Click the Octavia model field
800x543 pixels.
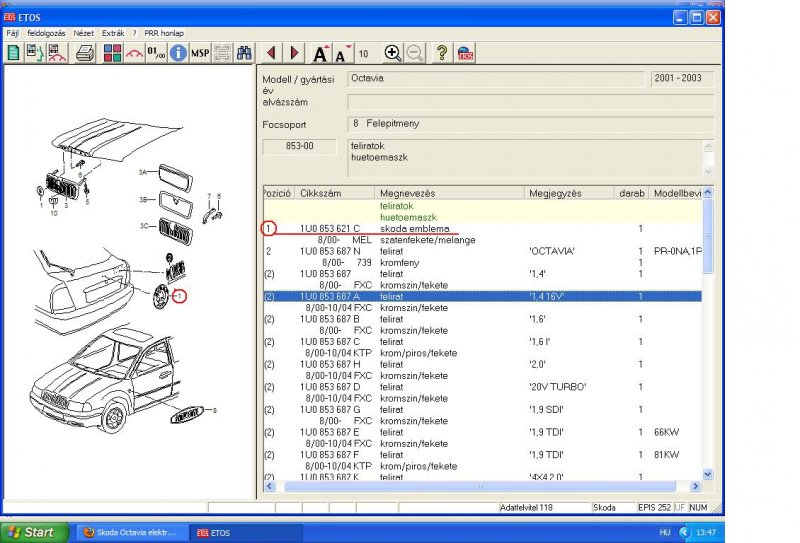[496, 79]
